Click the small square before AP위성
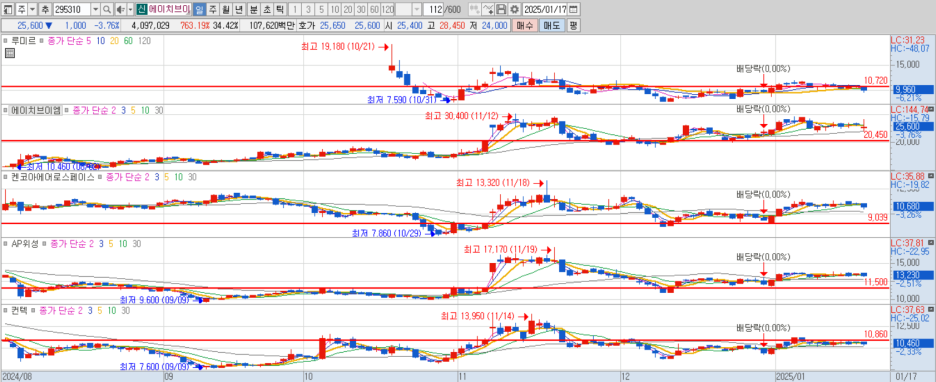The image size is (936, 382). (x=5, y=244)
